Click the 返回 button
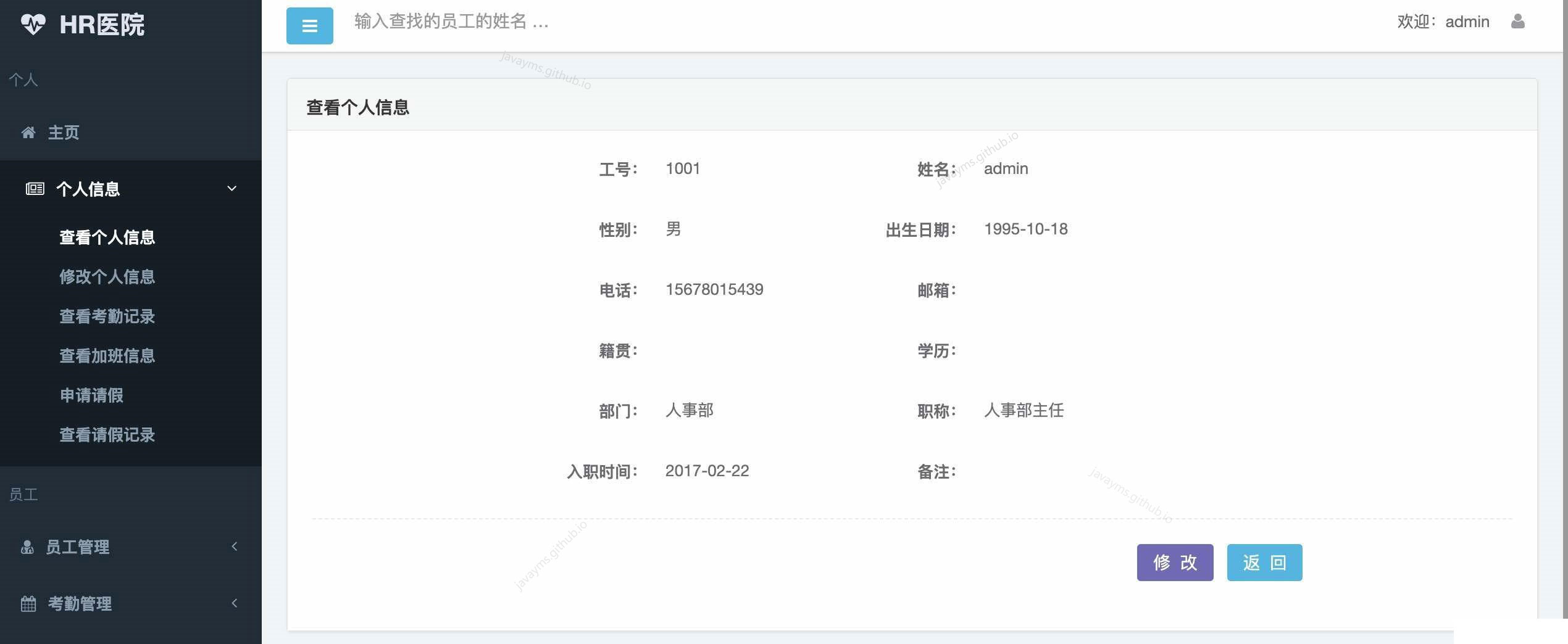The width and height of the screenshot is (1568, 644). pyautogui.click(x=1264, y=562)
